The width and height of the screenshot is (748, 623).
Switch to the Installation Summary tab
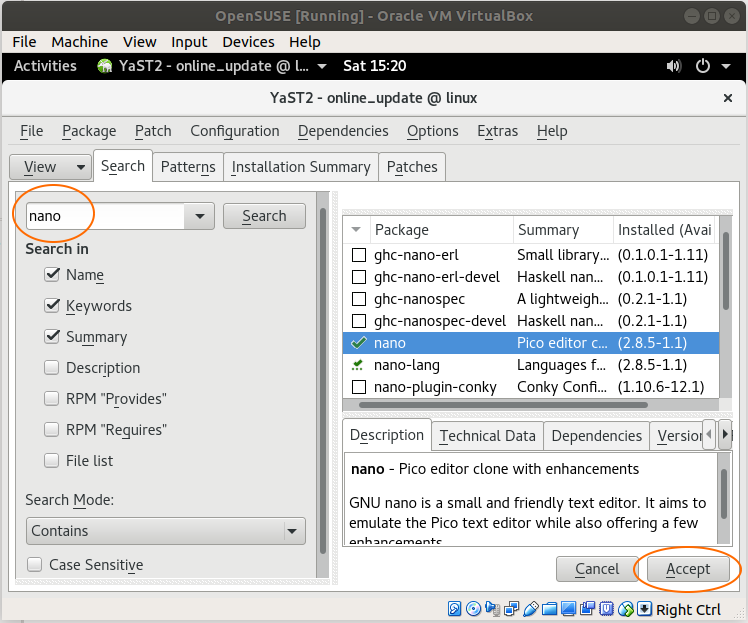pyautogui.click(x=301, y=167)
